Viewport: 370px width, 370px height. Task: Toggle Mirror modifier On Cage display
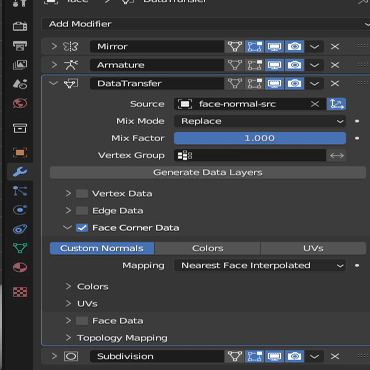coord(235,46)
